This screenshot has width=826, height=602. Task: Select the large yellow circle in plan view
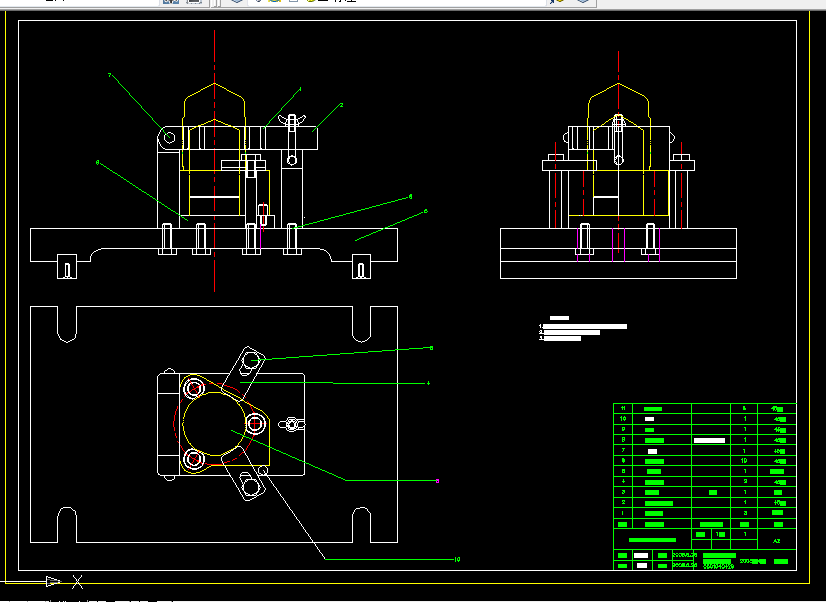[214, 423]
